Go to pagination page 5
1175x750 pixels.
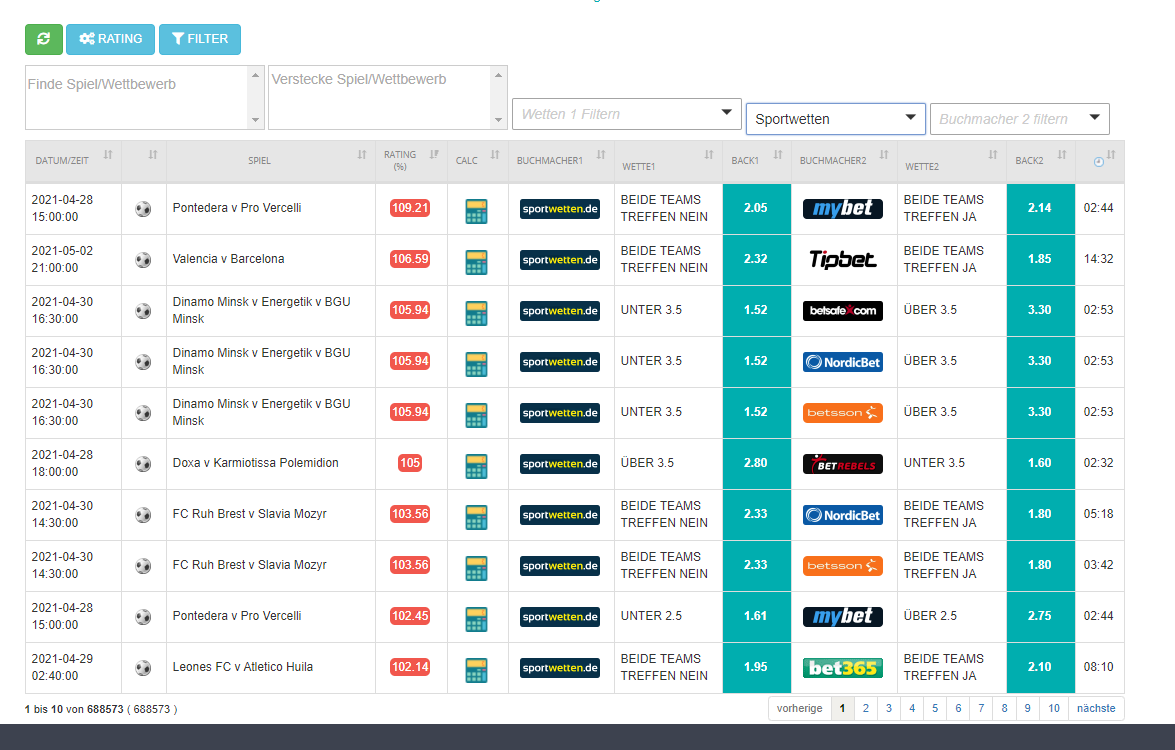(935, 708)
